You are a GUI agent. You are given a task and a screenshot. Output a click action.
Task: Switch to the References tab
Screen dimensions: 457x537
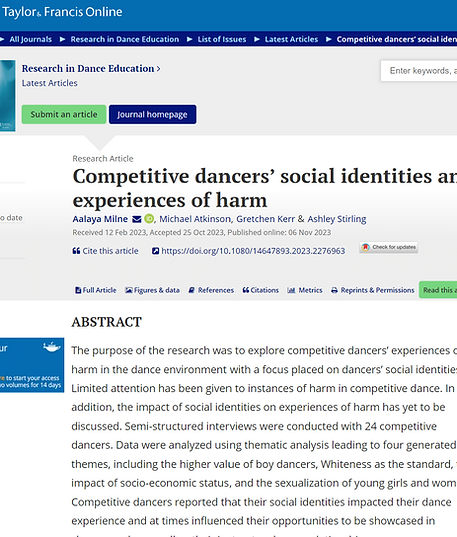tap(211, 290)
